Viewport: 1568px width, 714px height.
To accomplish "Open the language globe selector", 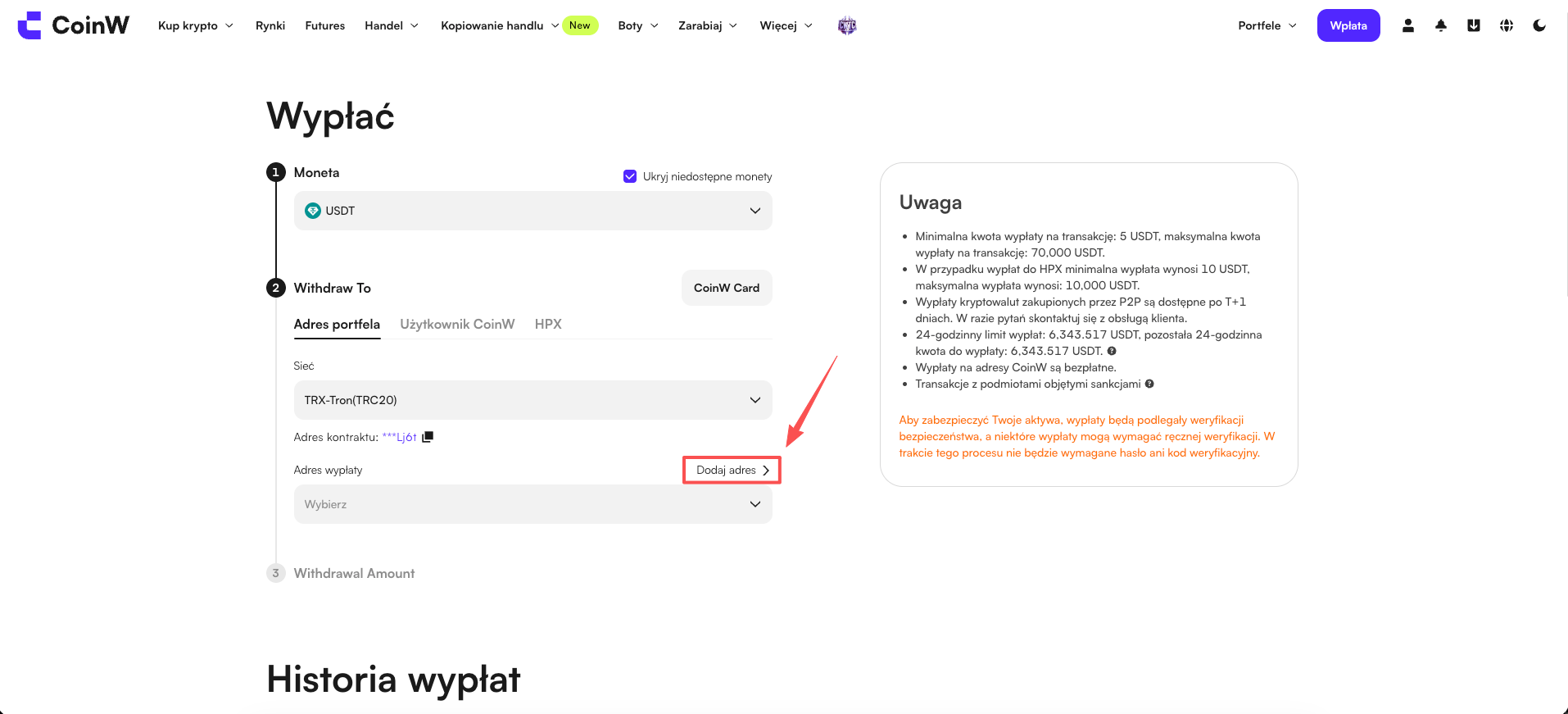I will pos(1506,25).
